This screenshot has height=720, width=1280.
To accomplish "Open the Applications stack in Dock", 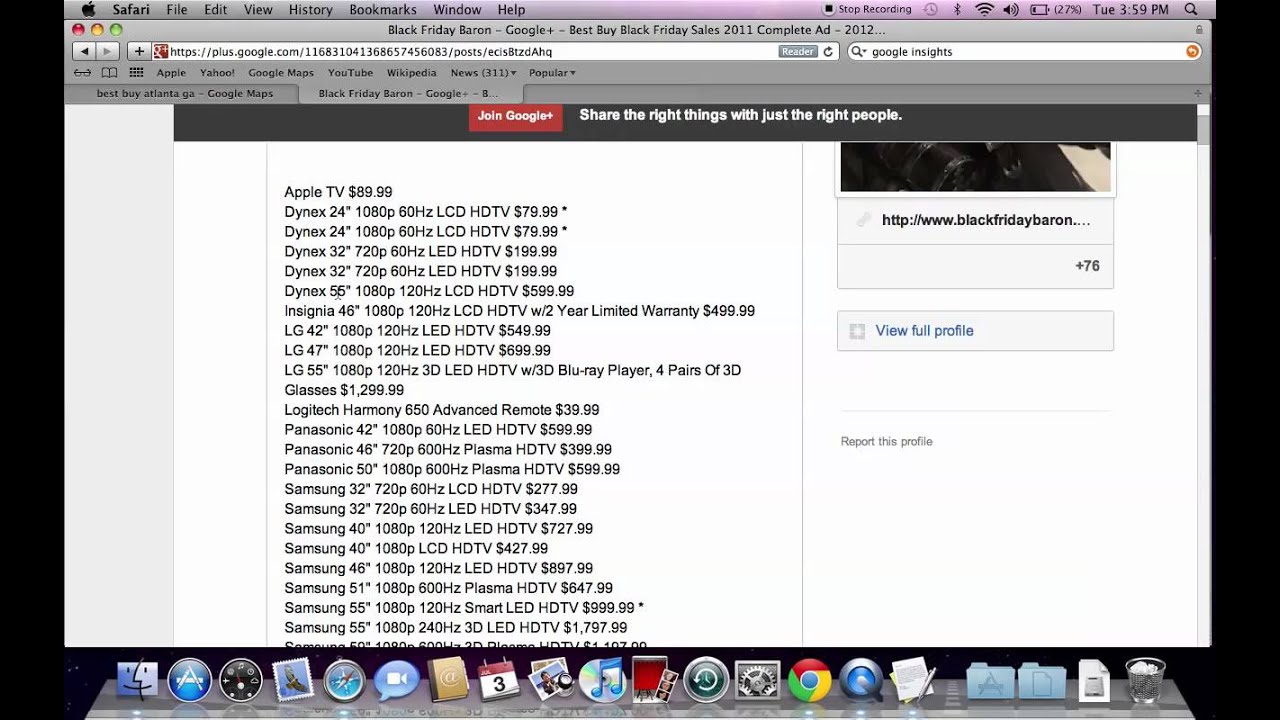I will (x=989, y=682).
